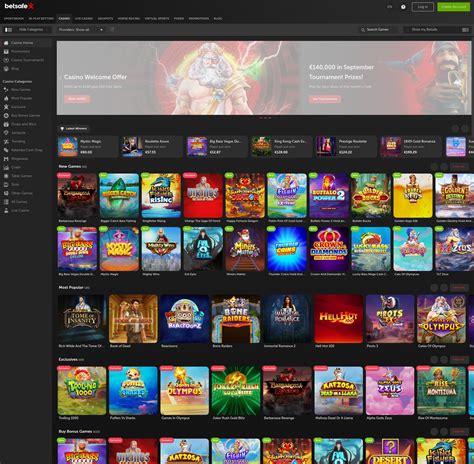Screen dimensions: 474x464
Task: Click the Casino Welcome Offer red button
Action: [x=77, y=99]
